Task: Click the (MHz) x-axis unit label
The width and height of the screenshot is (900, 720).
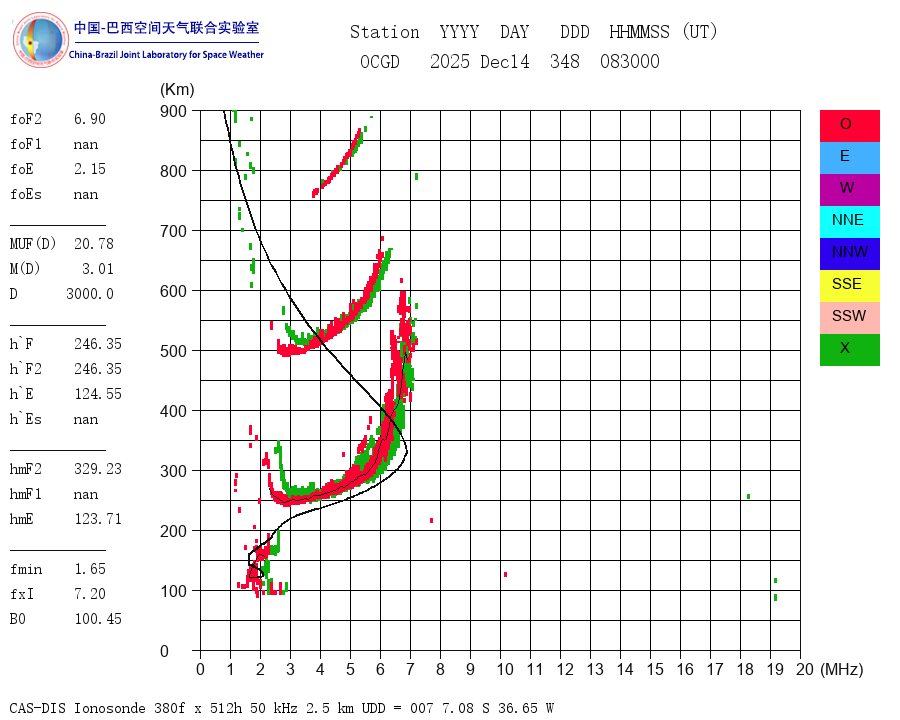Action: (x=842, y=669)
